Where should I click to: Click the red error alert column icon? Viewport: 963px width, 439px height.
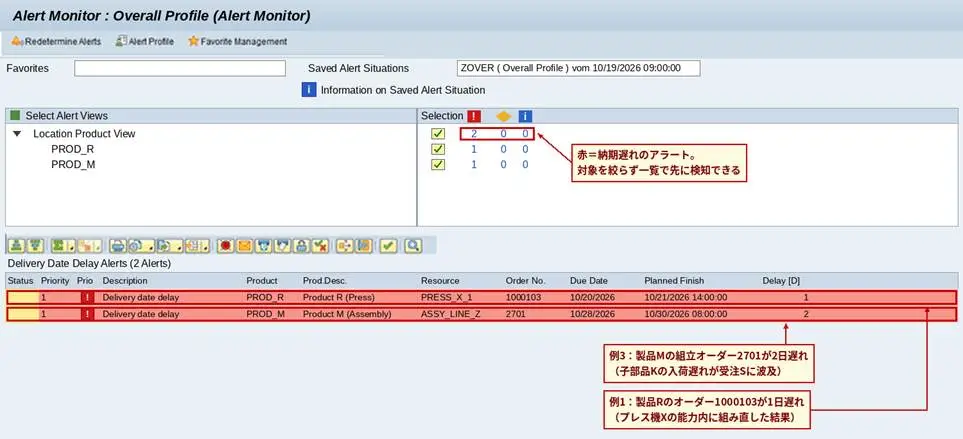pos(474,116)
